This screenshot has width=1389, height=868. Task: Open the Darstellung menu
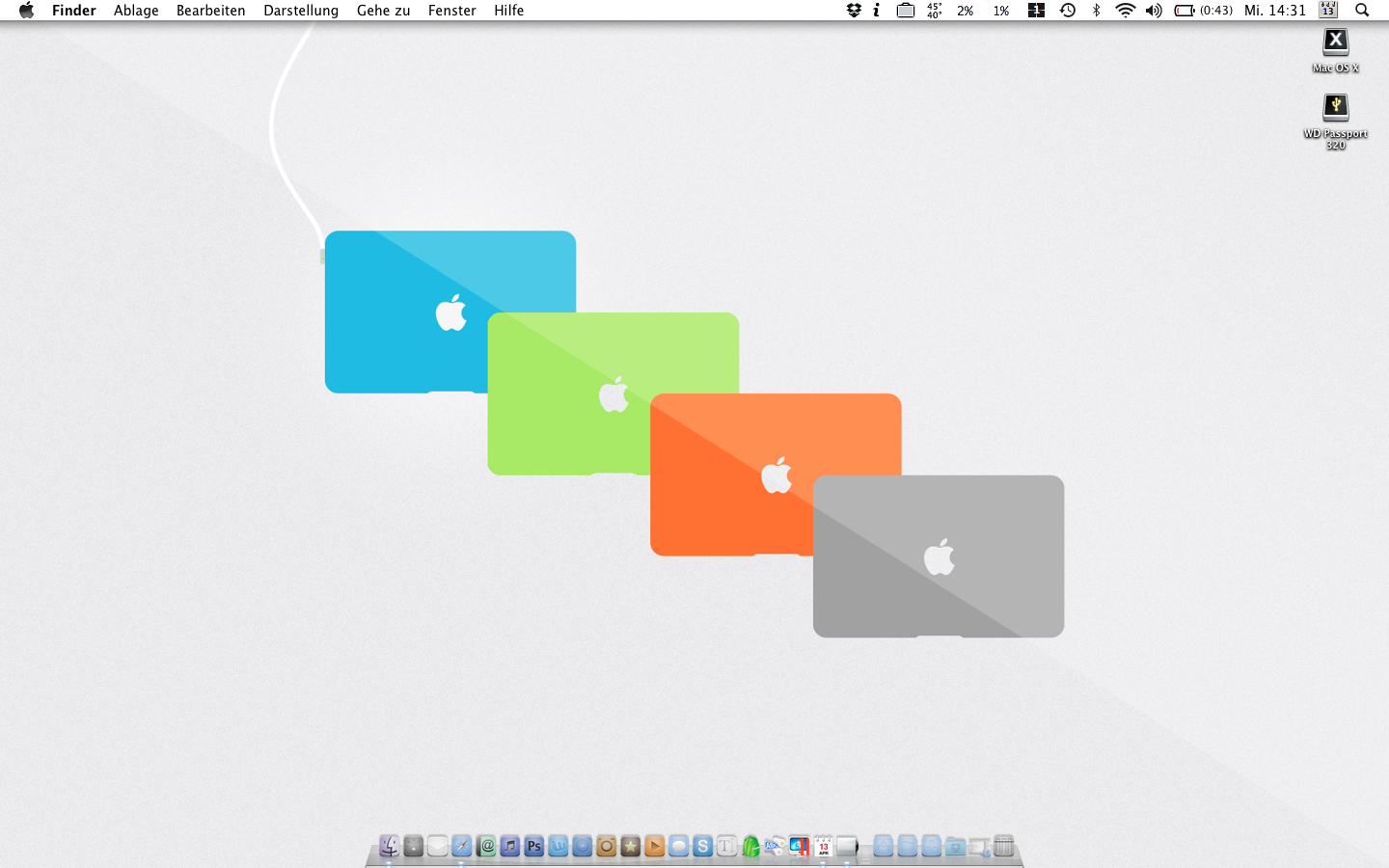[x=301, y=11]
